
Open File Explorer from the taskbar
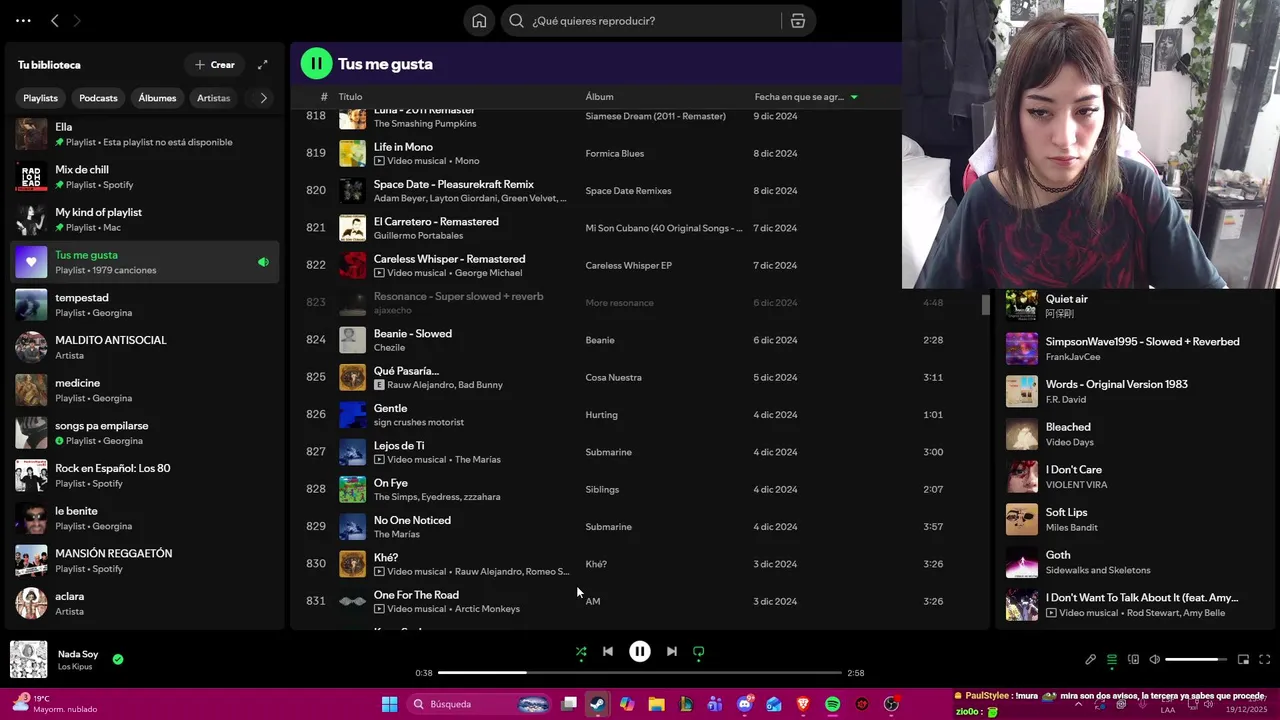click(656, 704)
